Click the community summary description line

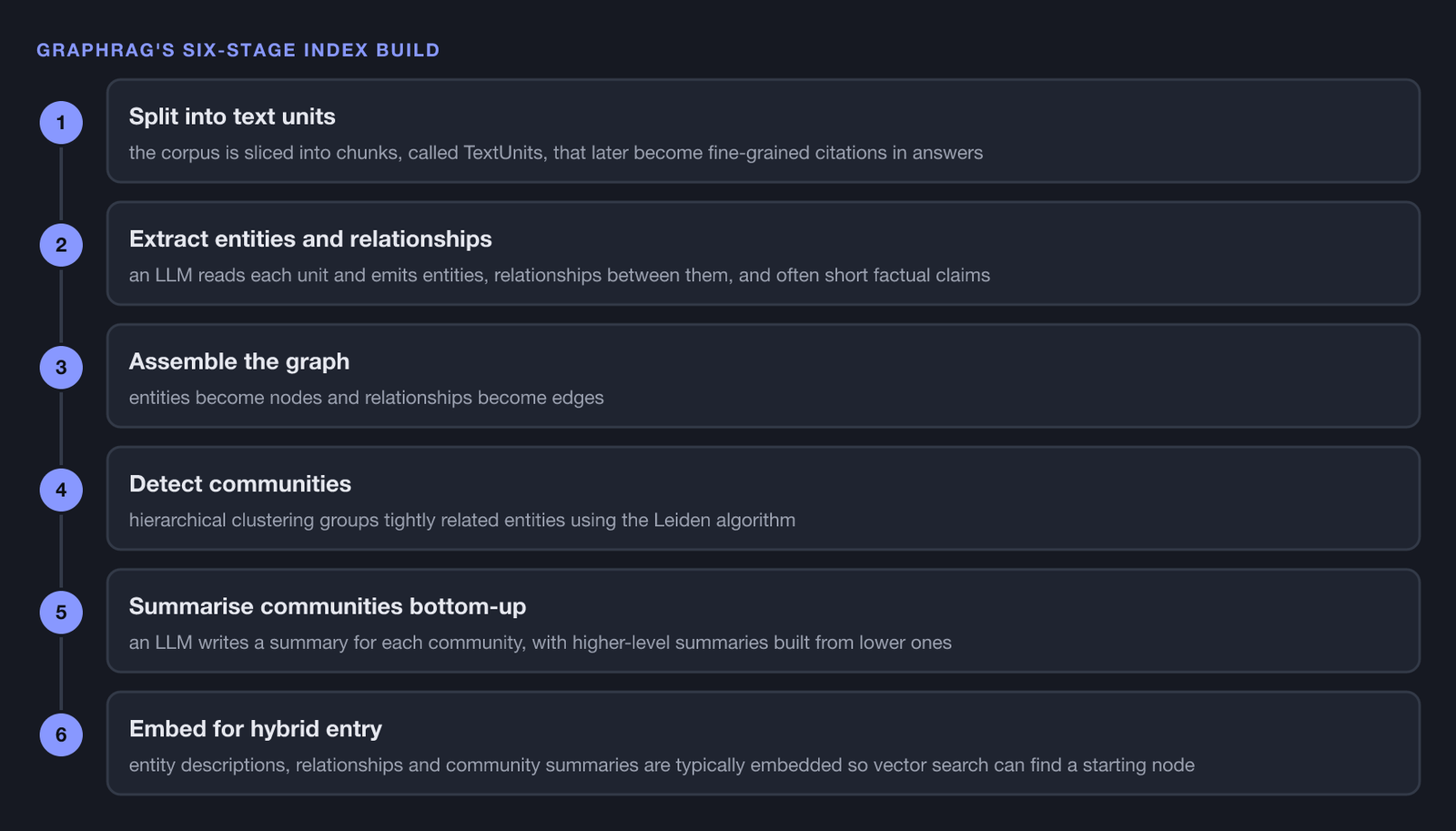541,643
